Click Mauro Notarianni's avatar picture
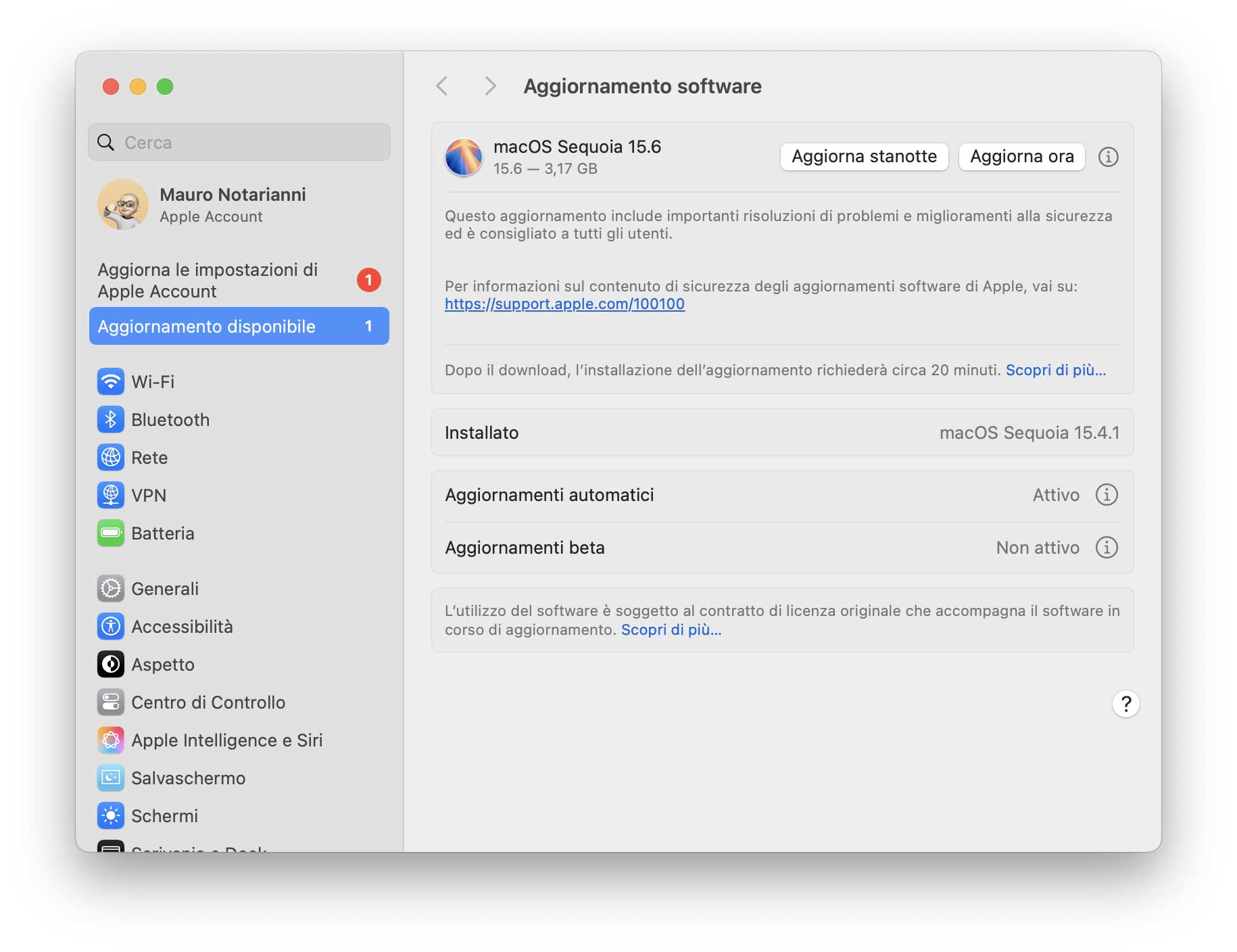Image resolution: width=1237 pixels, height=952 pixels. point(123,205)
